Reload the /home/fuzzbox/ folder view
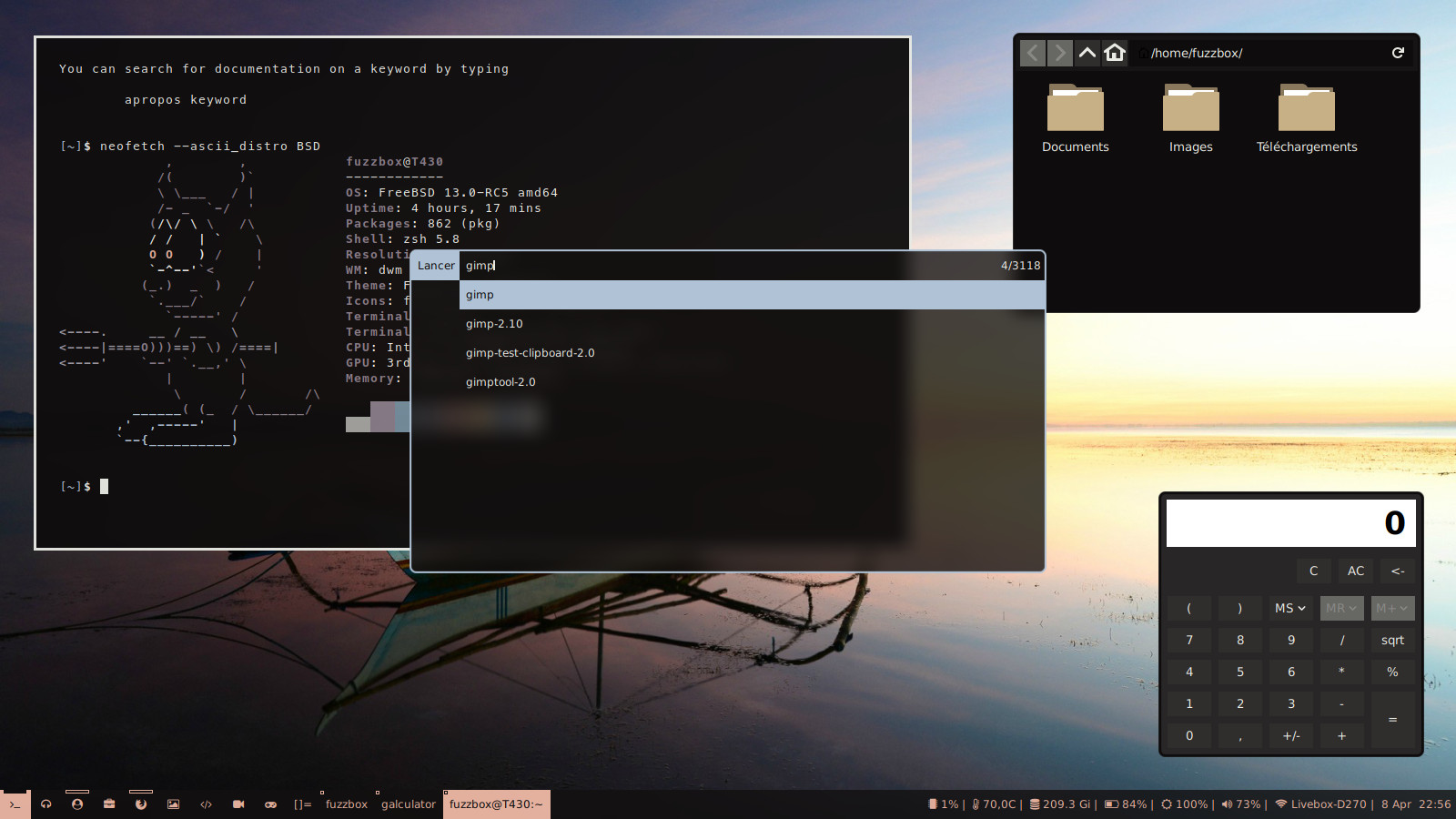1456x819 pixels. [1398, 53]
